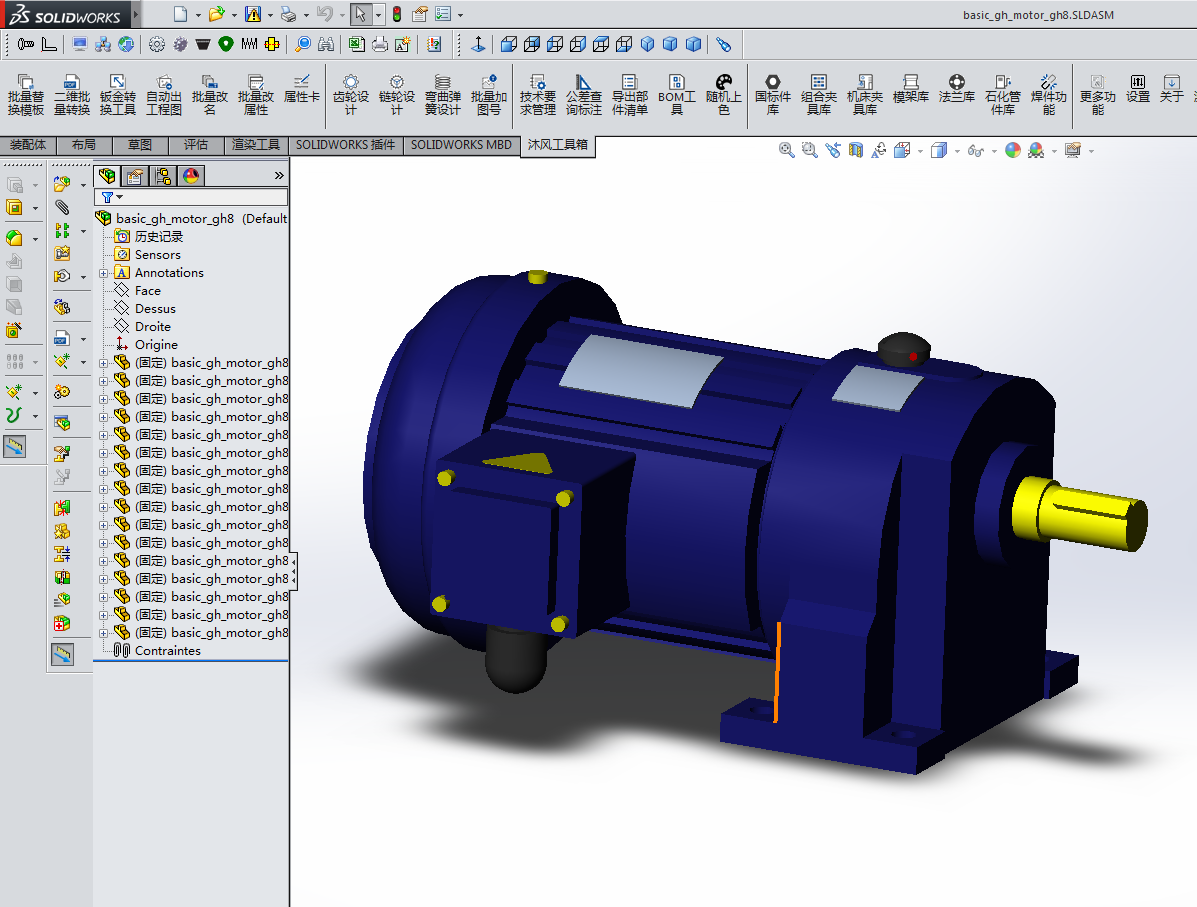Screen dimensions: 1197x907
Task: Click the 设置 settings button
Action: (1137, 89)
